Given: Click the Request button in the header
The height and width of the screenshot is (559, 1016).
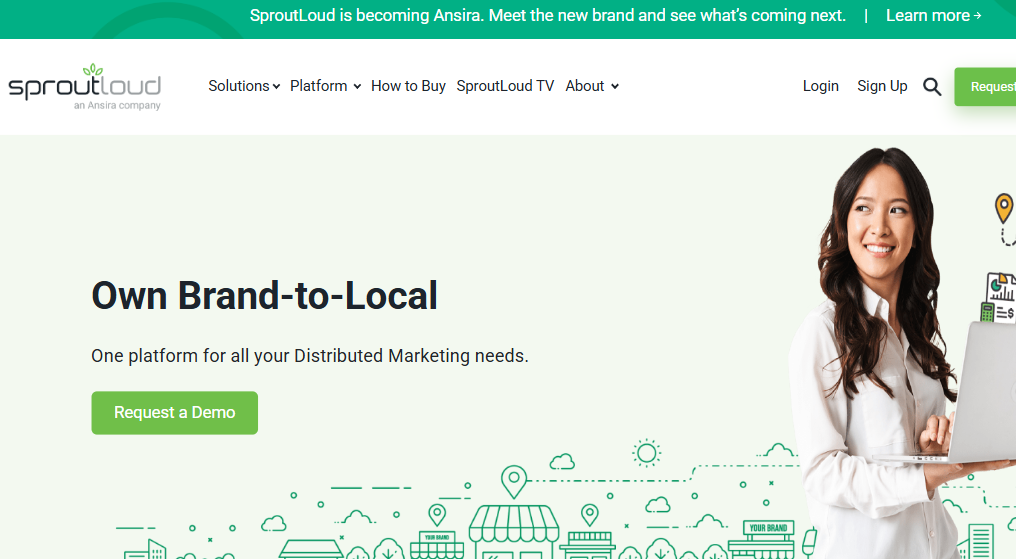Looking at the screenshot, I should tap(985, 87).
